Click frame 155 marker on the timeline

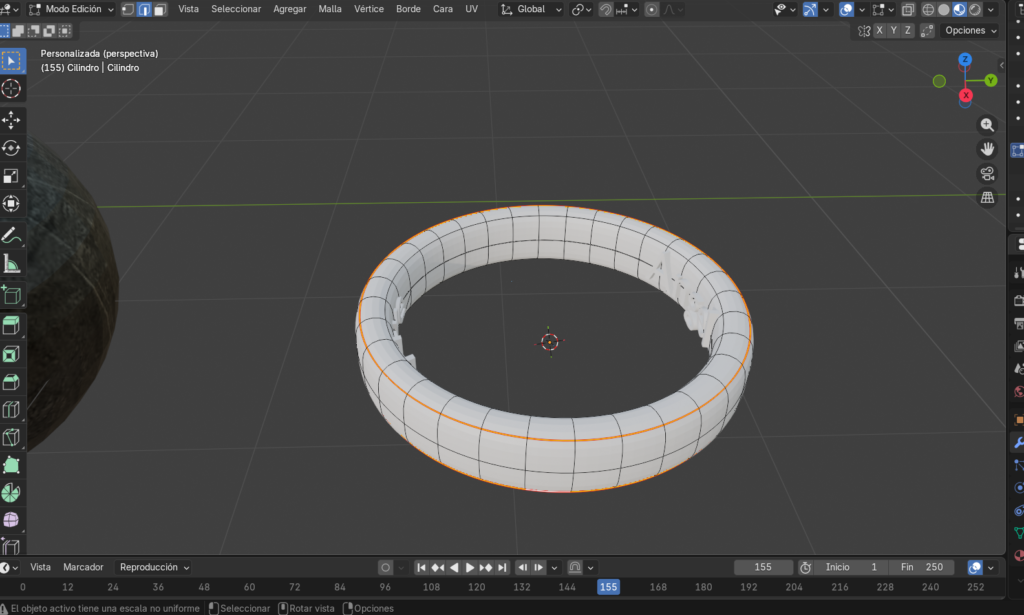click(x=608, y=587)
